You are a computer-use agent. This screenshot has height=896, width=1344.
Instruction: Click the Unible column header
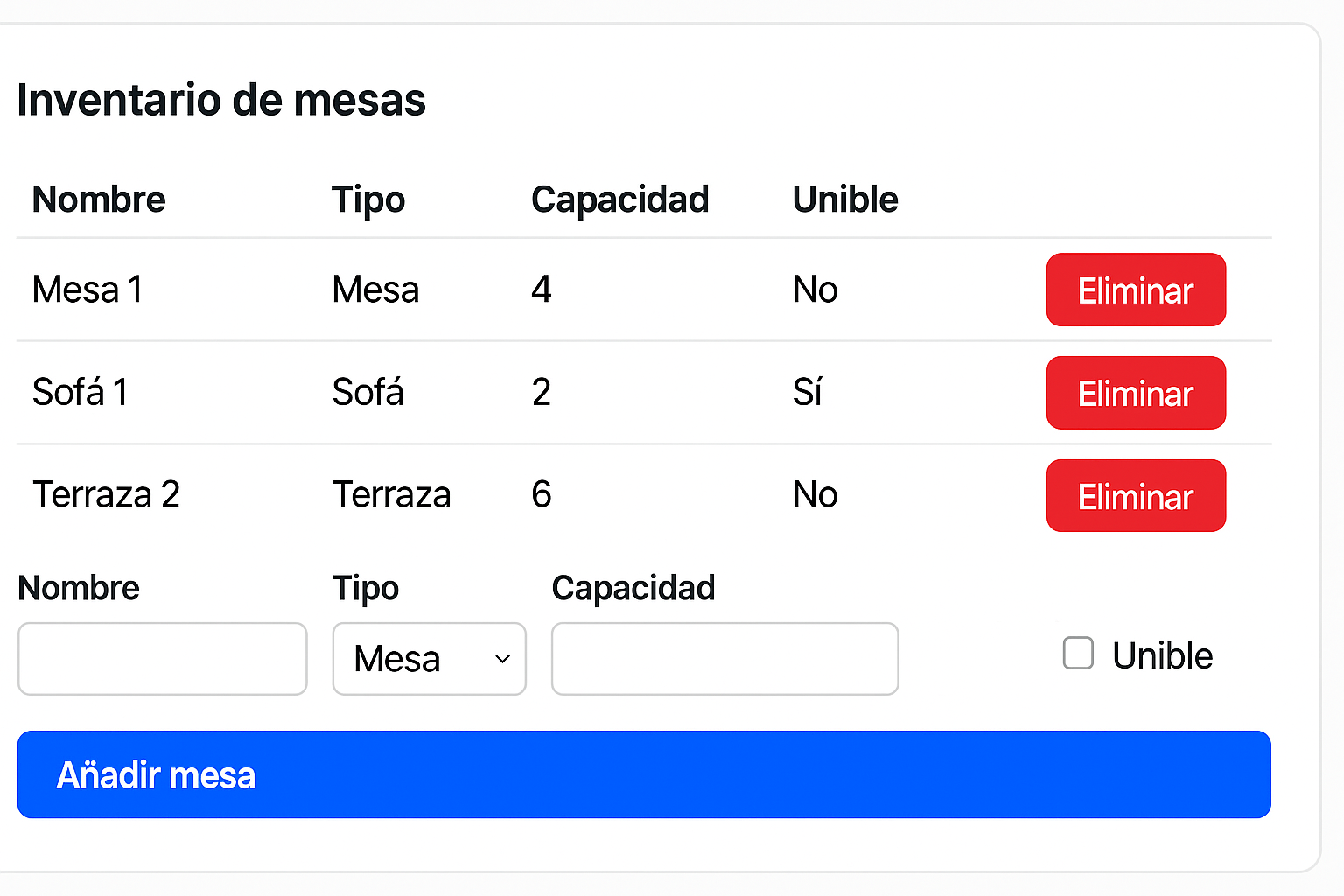(x=845, y=199)
